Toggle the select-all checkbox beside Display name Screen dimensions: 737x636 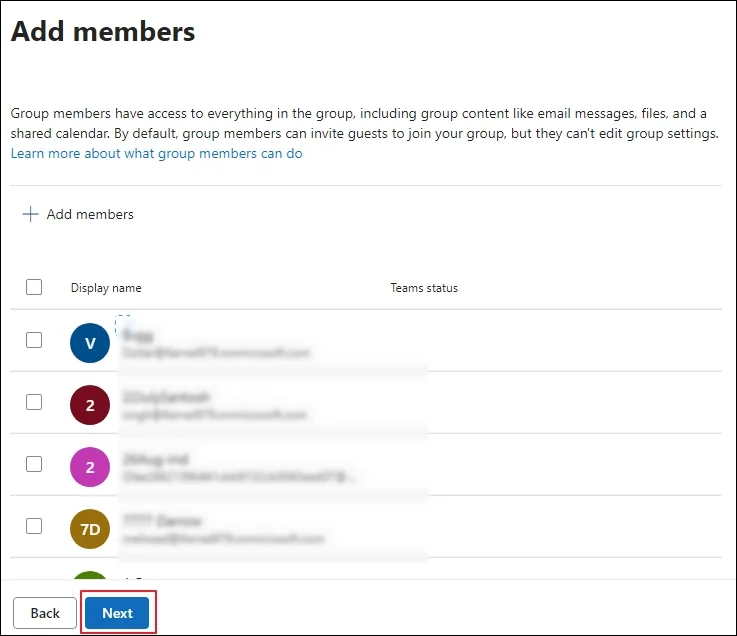[34, 287]
